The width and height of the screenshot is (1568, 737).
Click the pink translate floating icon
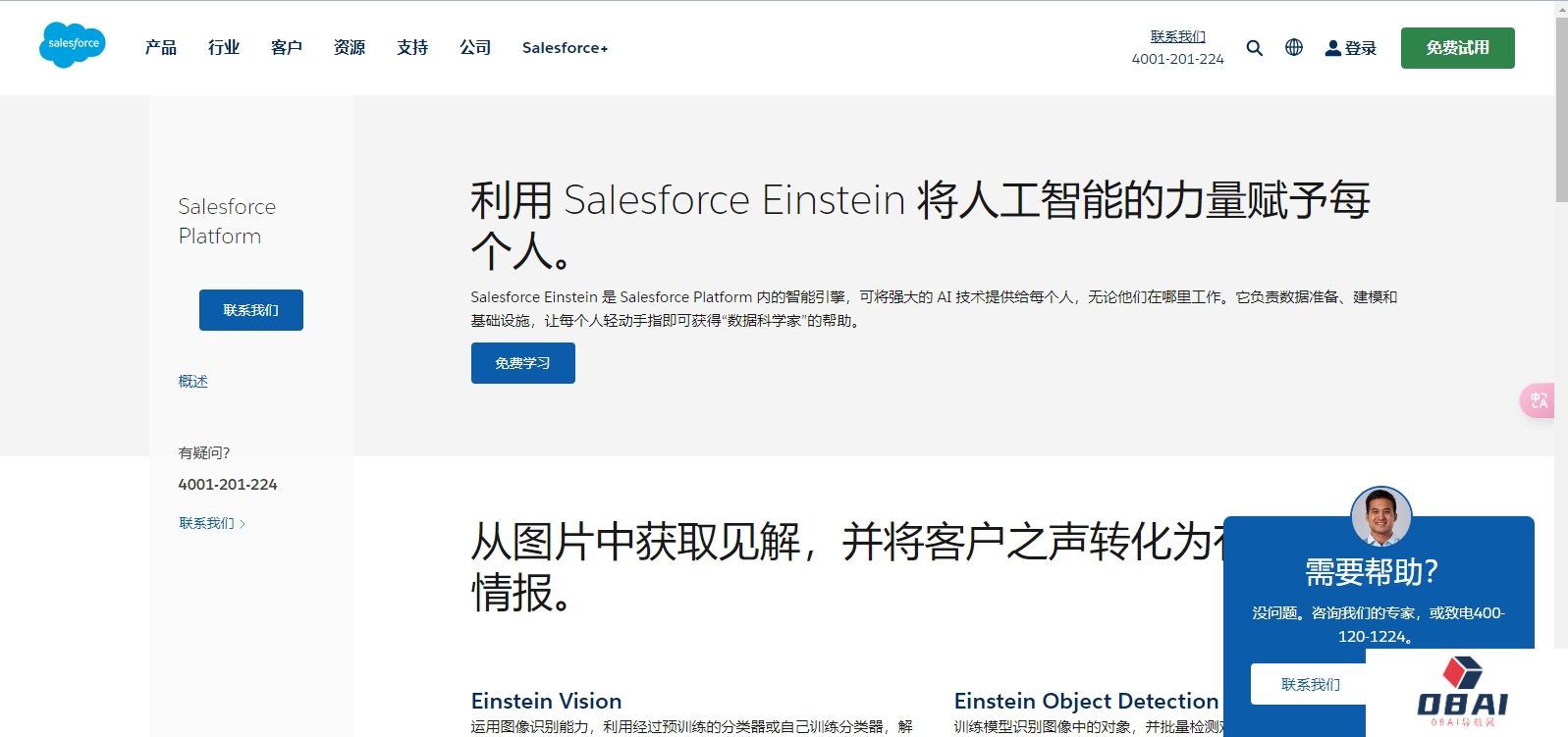coord(1538,400)
